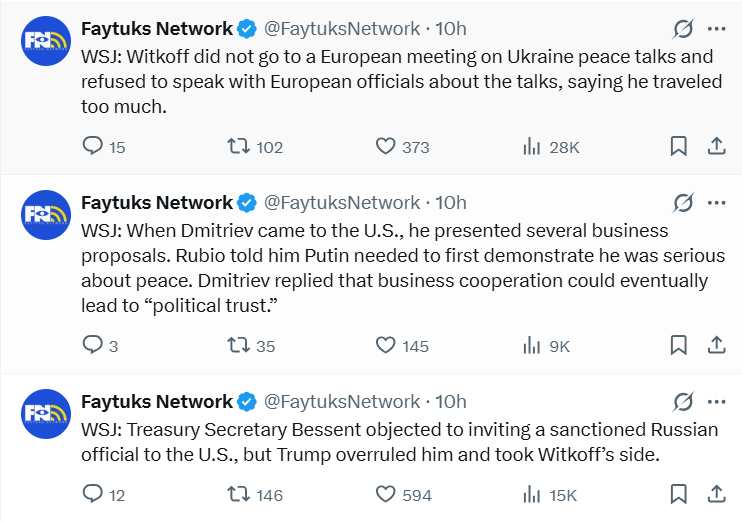This screenshot has width=742, height=521.
Task: Open the 10h timestamp of the Dmitriev tweet
Action: [451, 203]
